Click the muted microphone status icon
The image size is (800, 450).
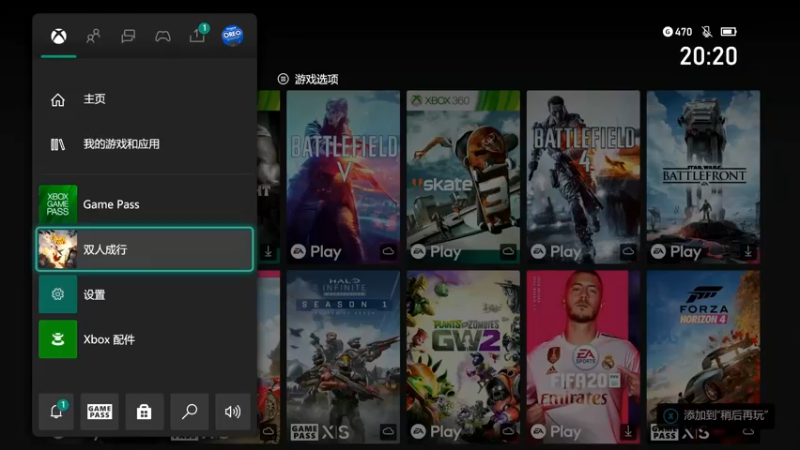[707, 32]
